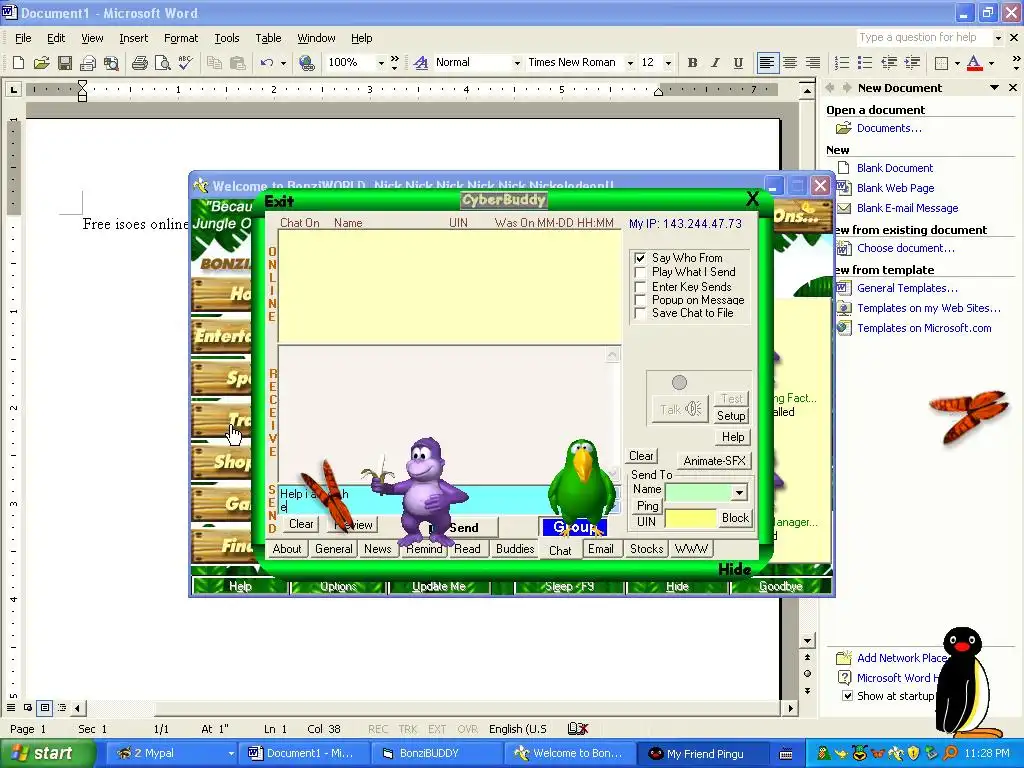Open the File menu in Word
The image size is (1024, 768).
pos(23,38)
